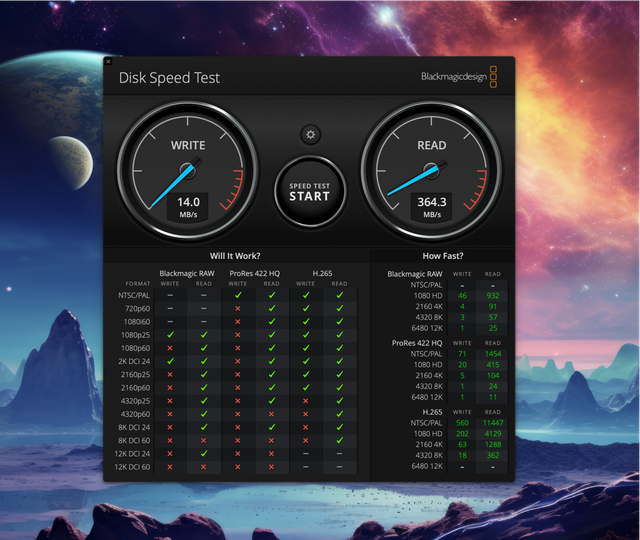The width and height of the screenshot is (640, 540).
Task: Click dash for 12K DCI 24 H.265 write
Action: point(305,454)
